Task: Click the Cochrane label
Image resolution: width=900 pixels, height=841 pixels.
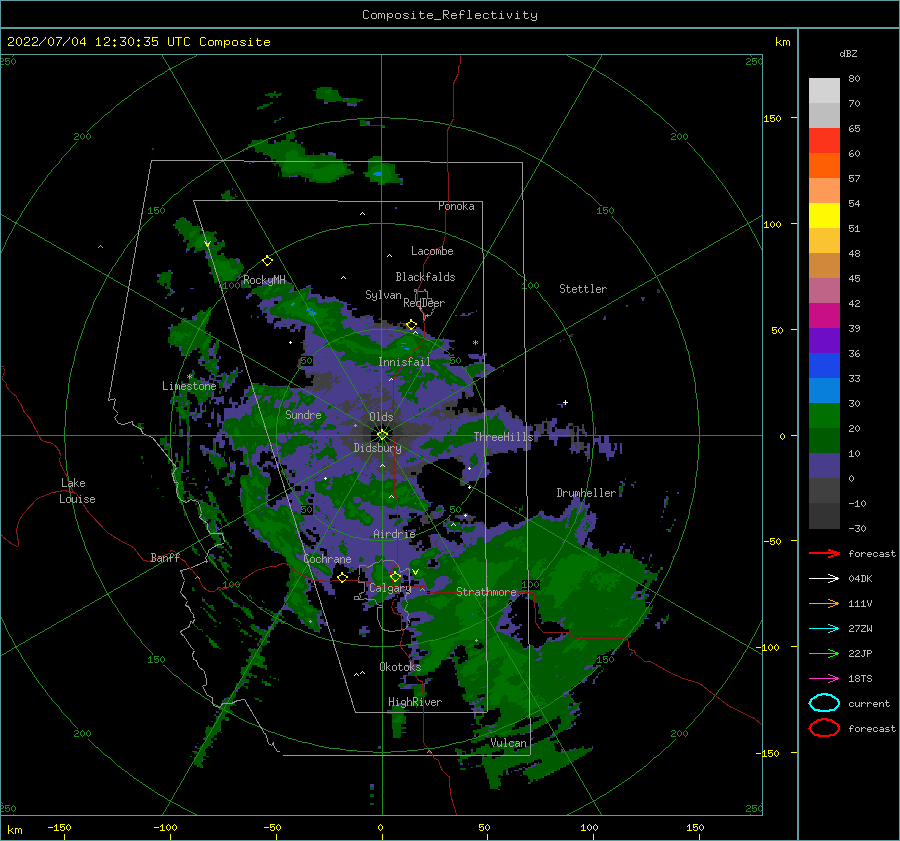Action: (327, 559)
